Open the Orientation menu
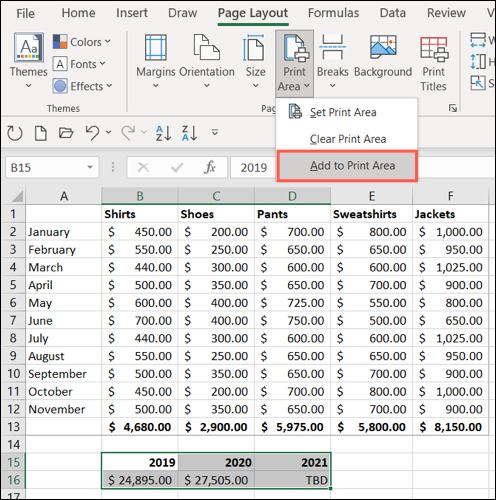 [x=207, y=61]
